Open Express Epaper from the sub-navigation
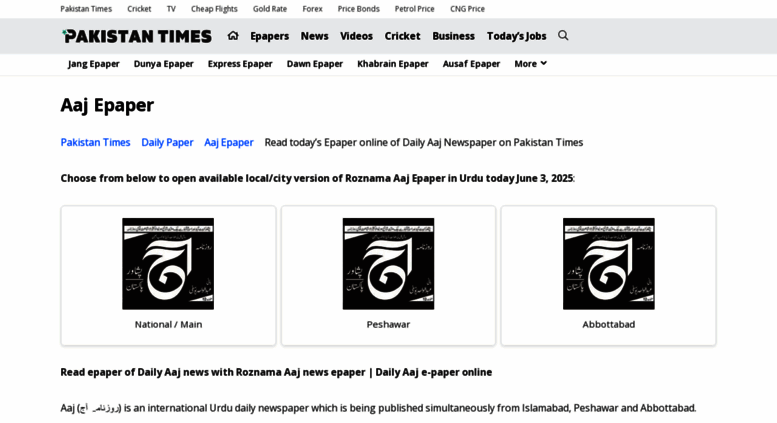777x423 pixels. click(240, 64)
